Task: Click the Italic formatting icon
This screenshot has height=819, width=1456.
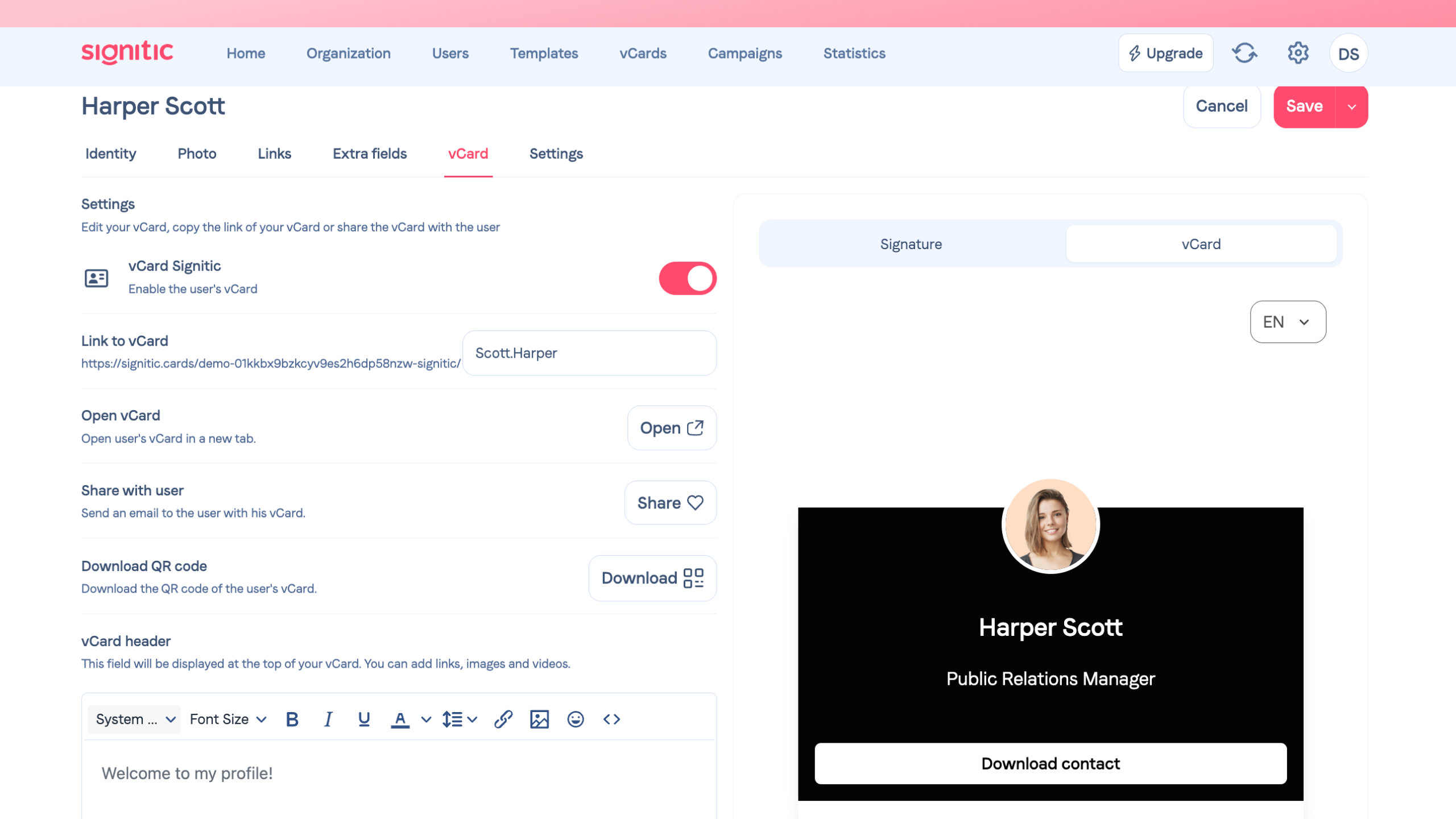Action: coord(328,719)
